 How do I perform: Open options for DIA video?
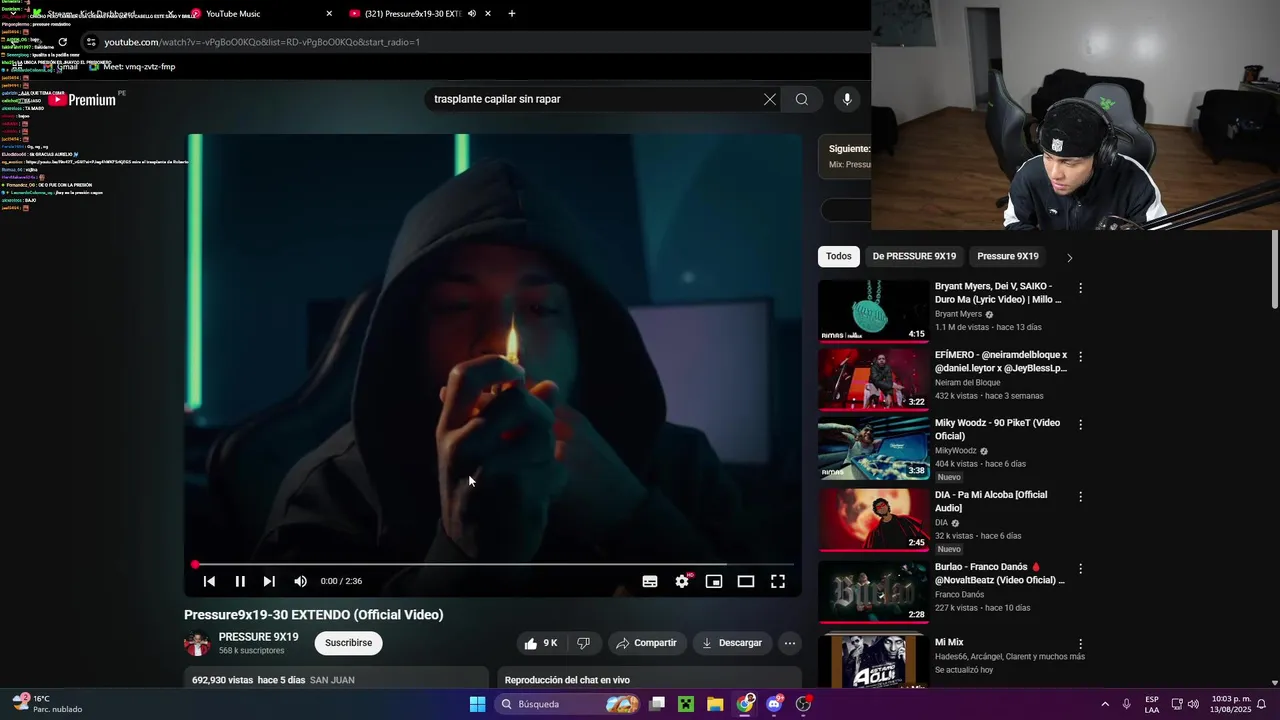pyautogui.click(x=1080, y=496)
